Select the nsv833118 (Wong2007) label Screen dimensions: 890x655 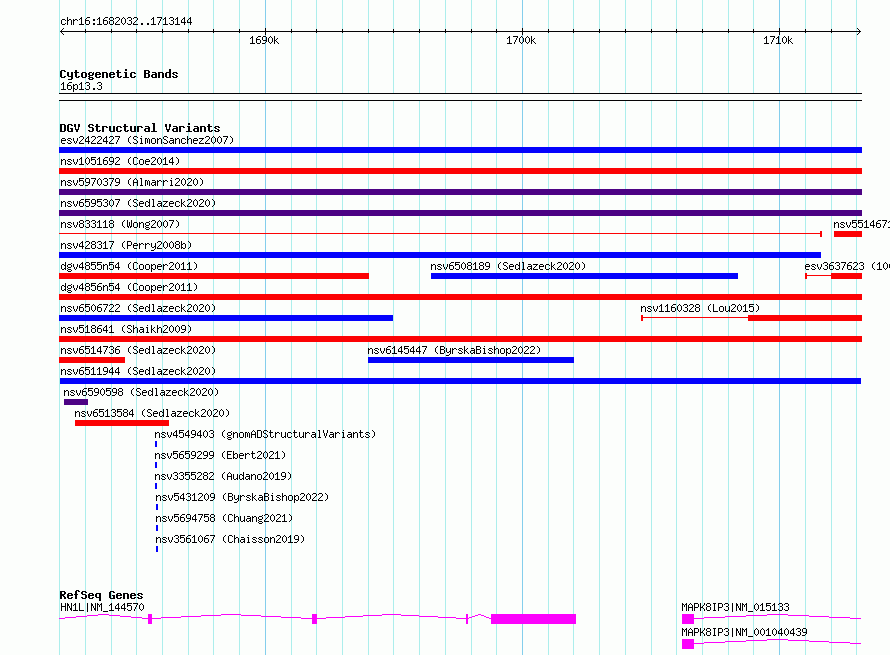120,224
